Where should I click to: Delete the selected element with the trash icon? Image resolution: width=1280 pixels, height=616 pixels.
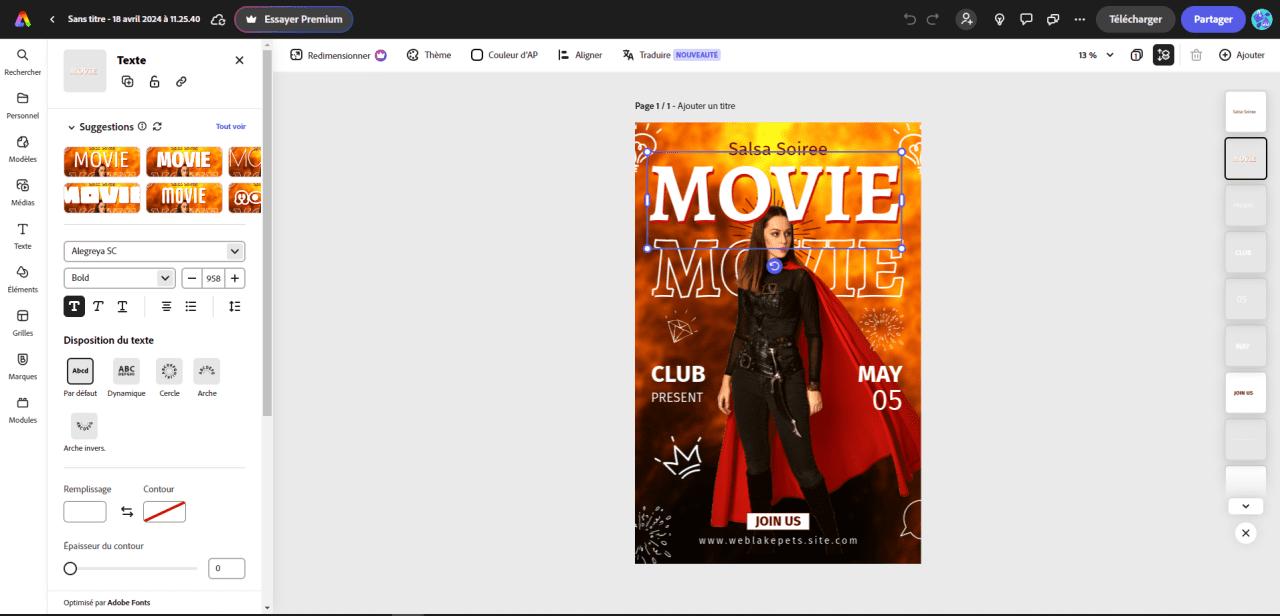(x=1196, y=55)
